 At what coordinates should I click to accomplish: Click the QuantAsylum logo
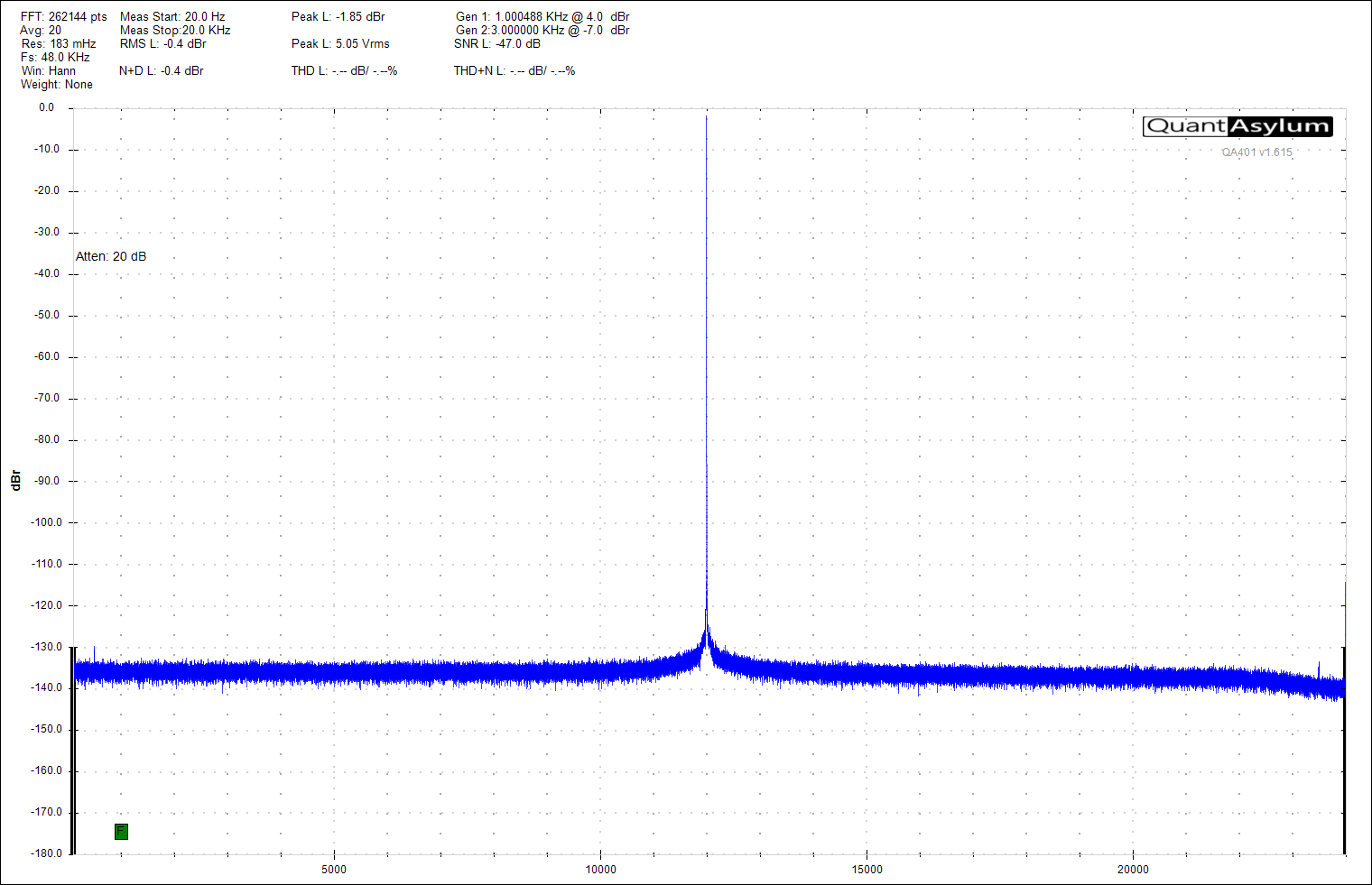[x=1238, y=126]
